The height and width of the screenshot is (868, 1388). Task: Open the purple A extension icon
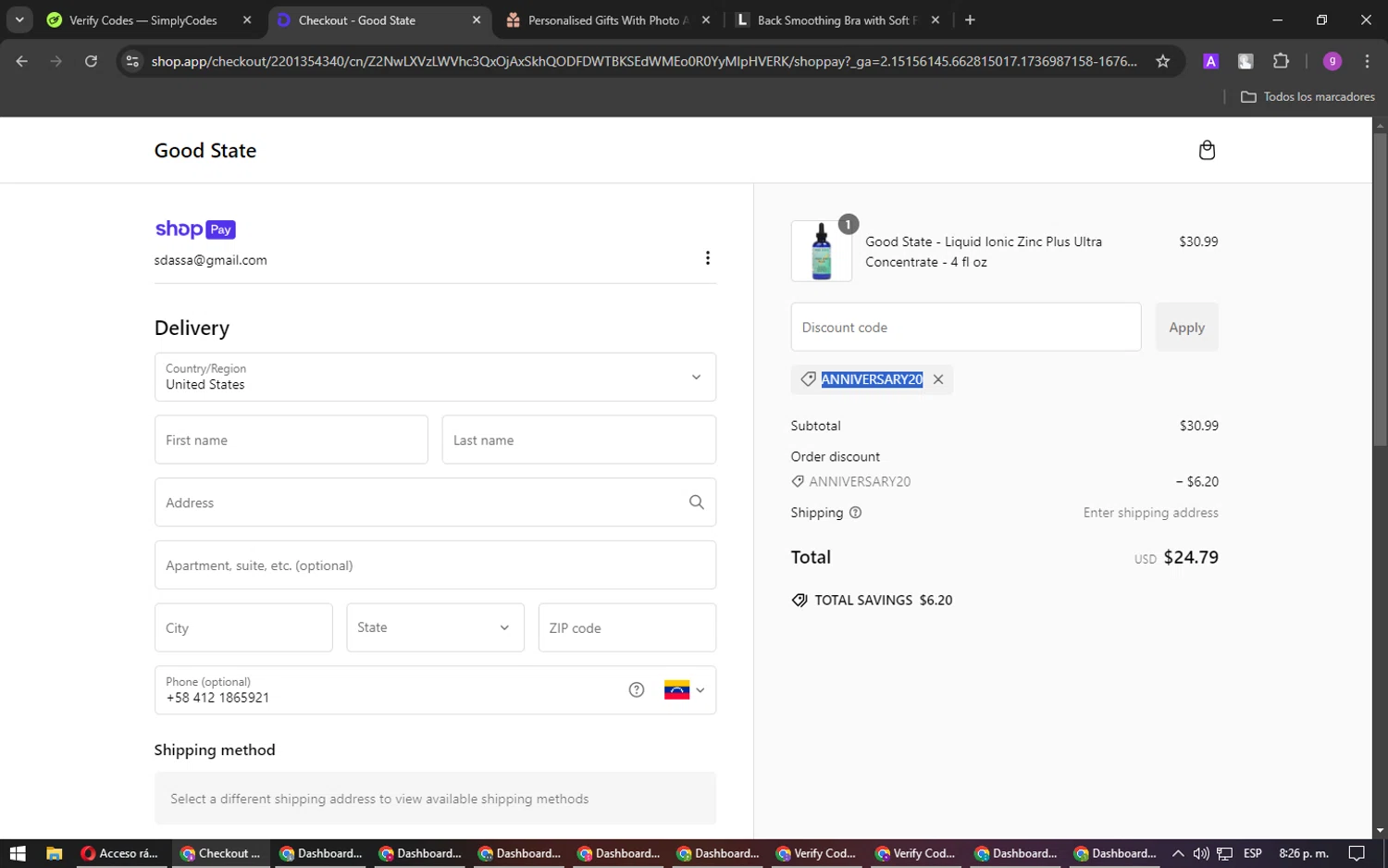click(x=1210, y=61)
